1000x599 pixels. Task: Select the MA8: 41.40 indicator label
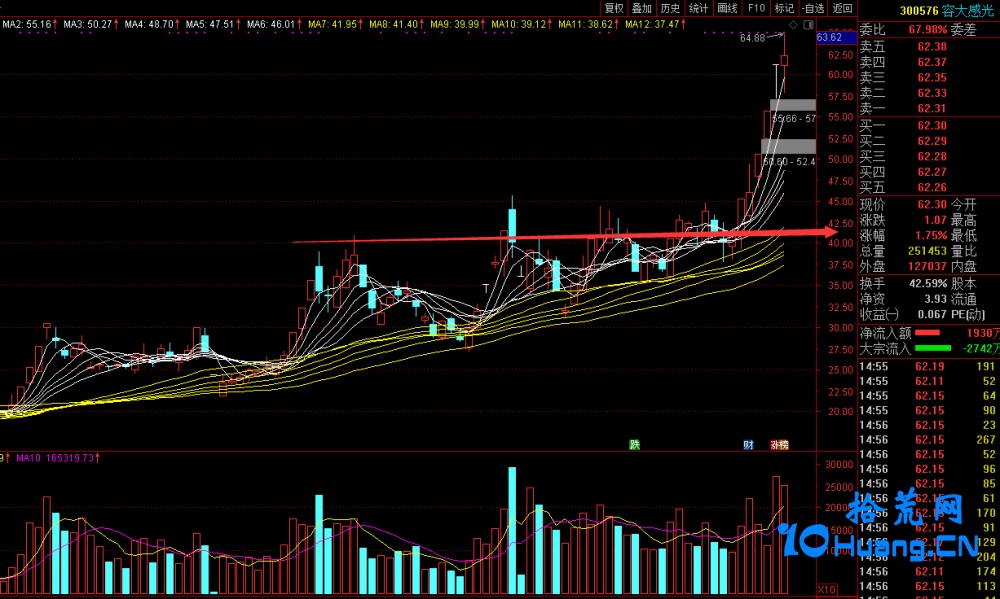pos(397,24)
